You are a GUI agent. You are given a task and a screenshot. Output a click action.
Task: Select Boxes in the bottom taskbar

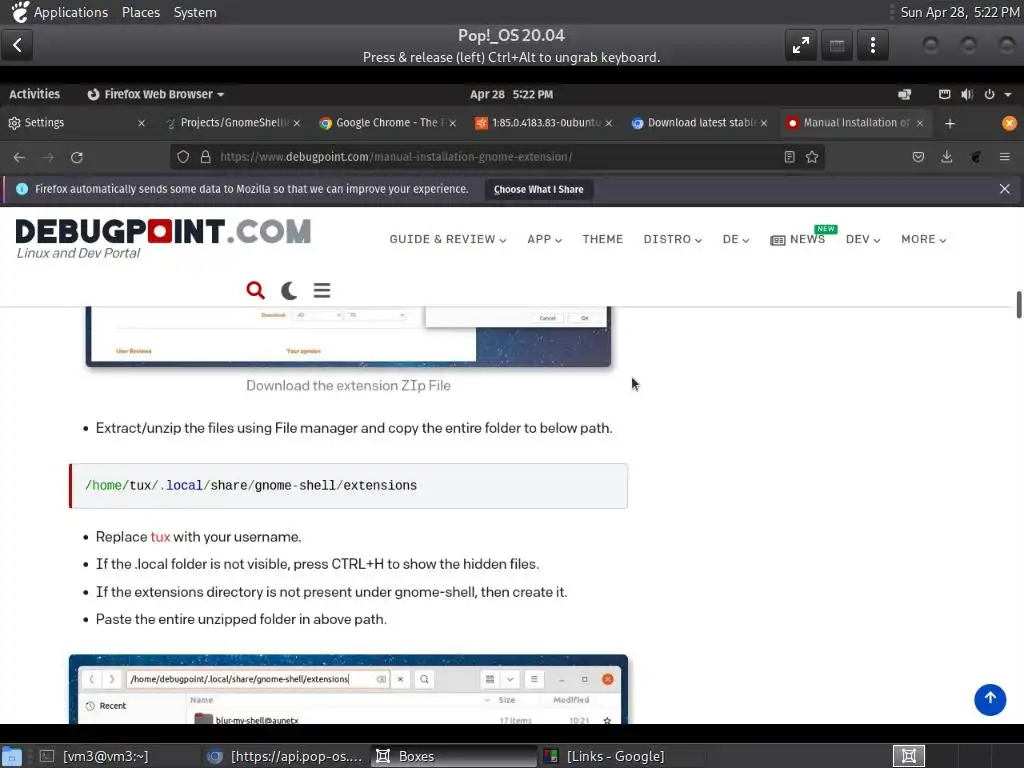[x=453, y=756]
